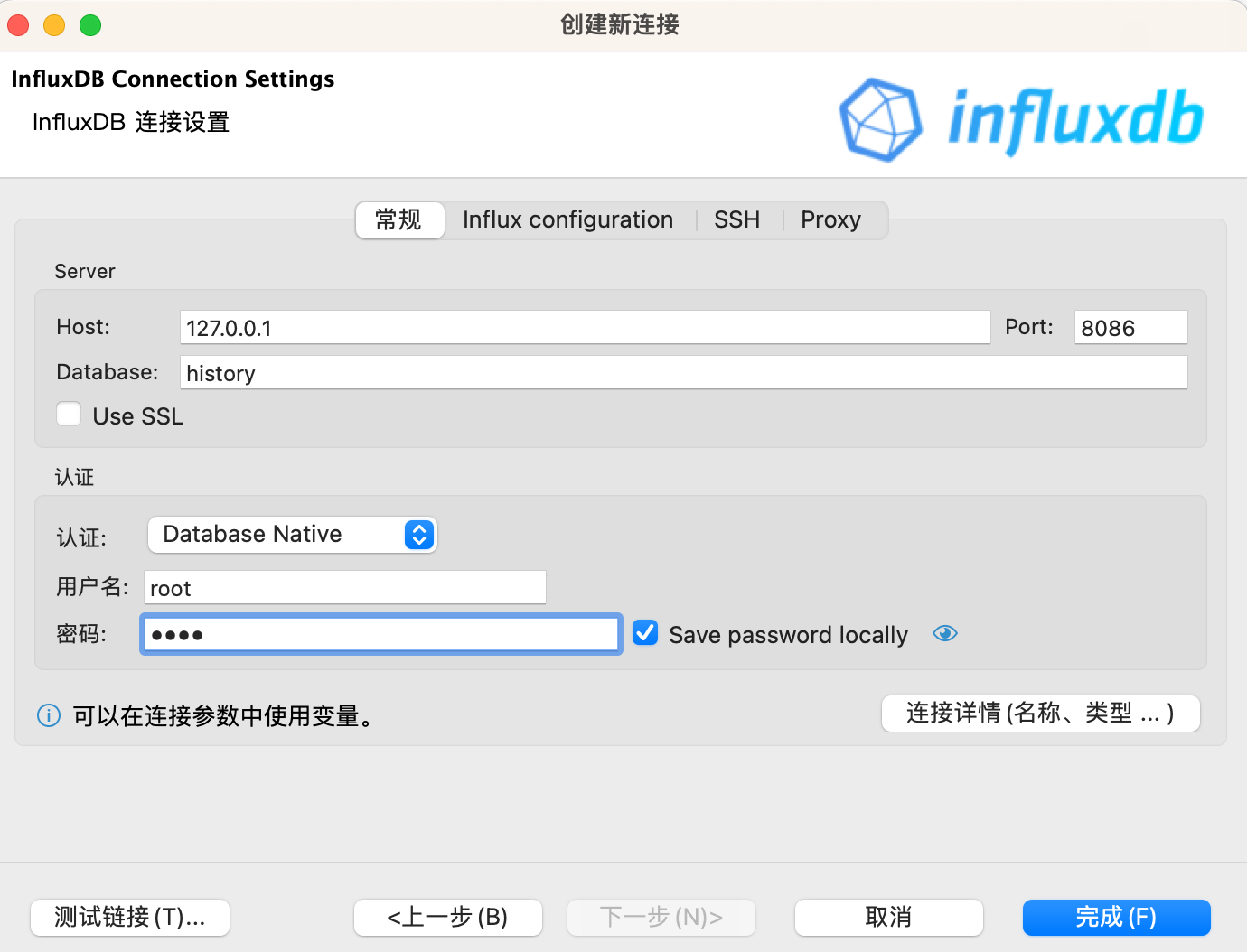
Task: Click the info icon about connection variables
Action: click(x=48, y=715)
